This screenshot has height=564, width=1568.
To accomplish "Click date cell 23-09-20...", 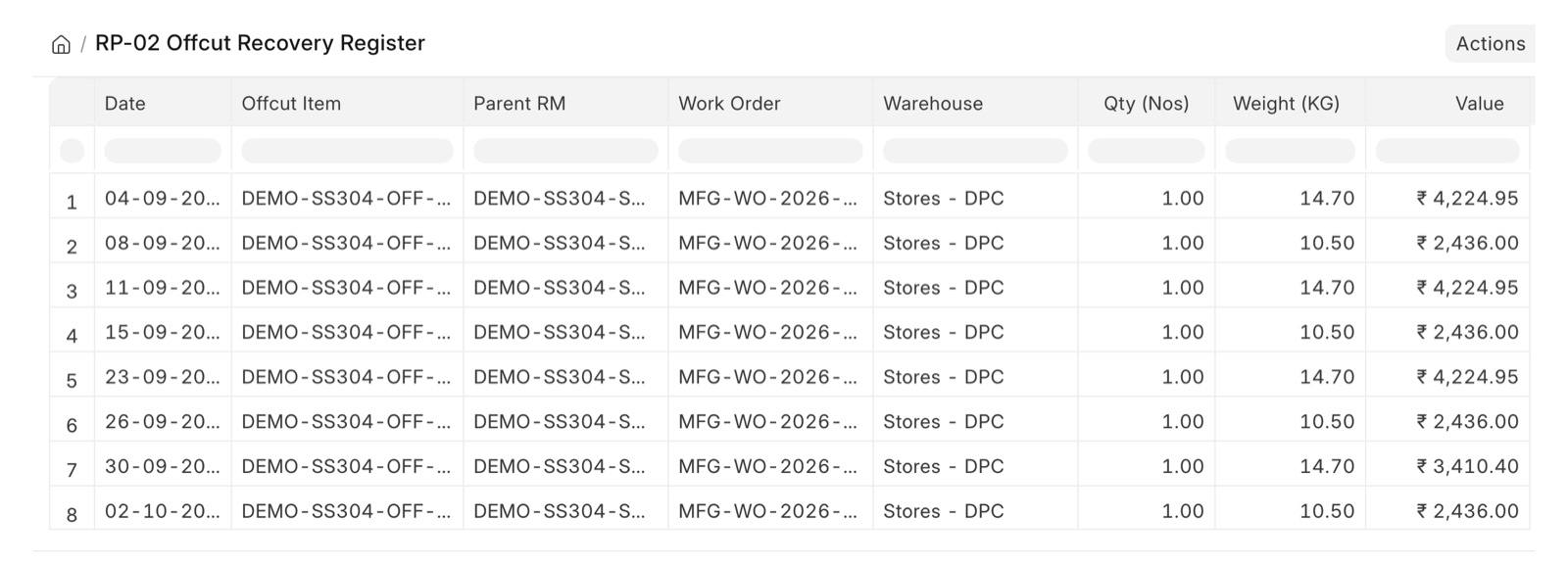I will (163, 377).
